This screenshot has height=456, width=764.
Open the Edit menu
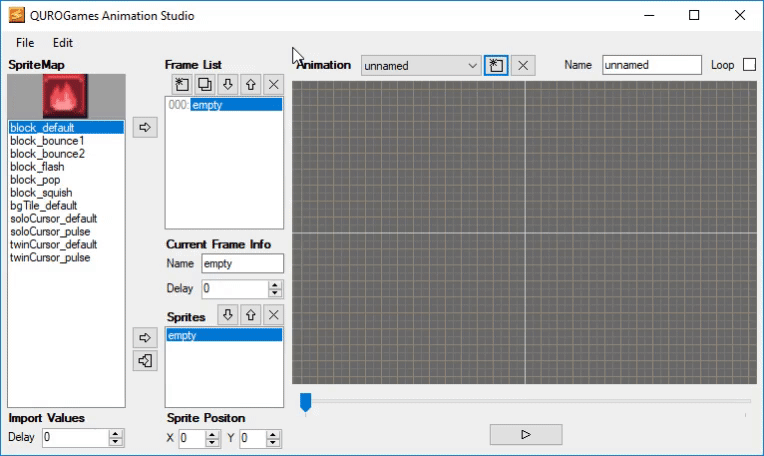63,43
